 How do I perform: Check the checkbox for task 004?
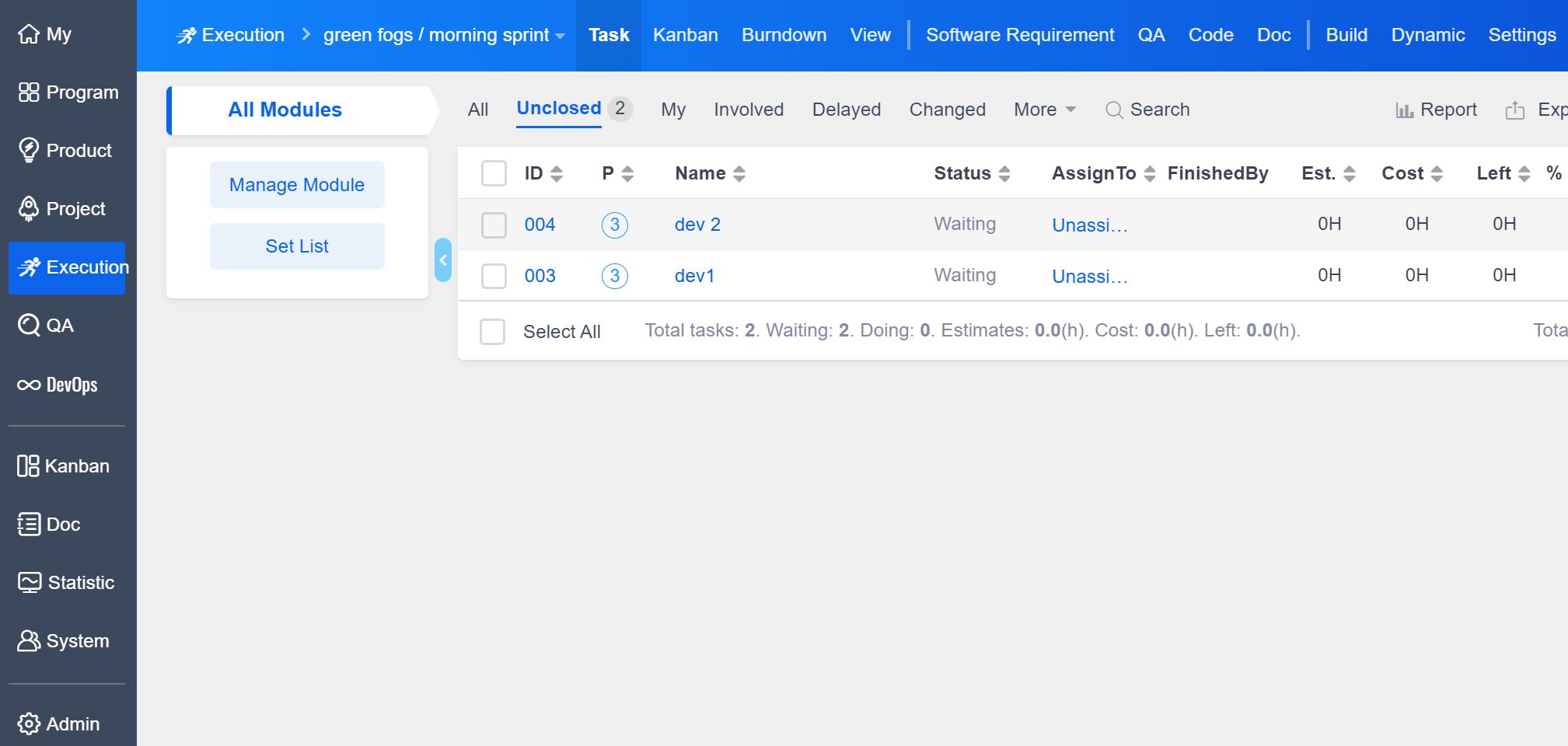click(x=494, y=225)
